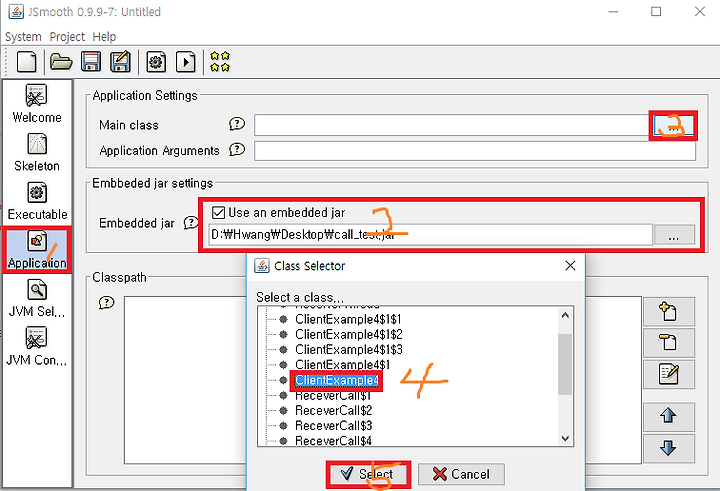This screenshot has width=720, height=491.
Task: Open a project with the folder icon
Action: pos(61,62)
